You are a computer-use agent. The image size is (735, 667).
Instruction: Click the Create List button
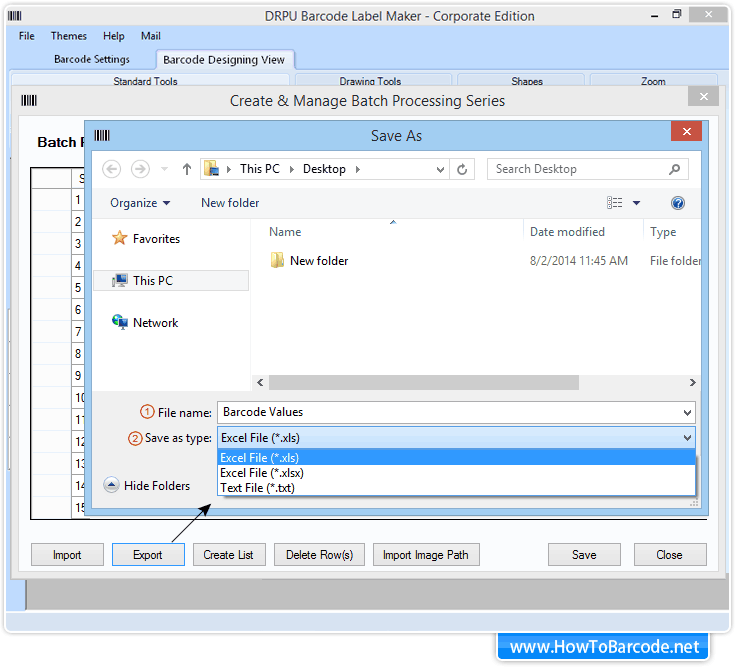click(229, 555)
